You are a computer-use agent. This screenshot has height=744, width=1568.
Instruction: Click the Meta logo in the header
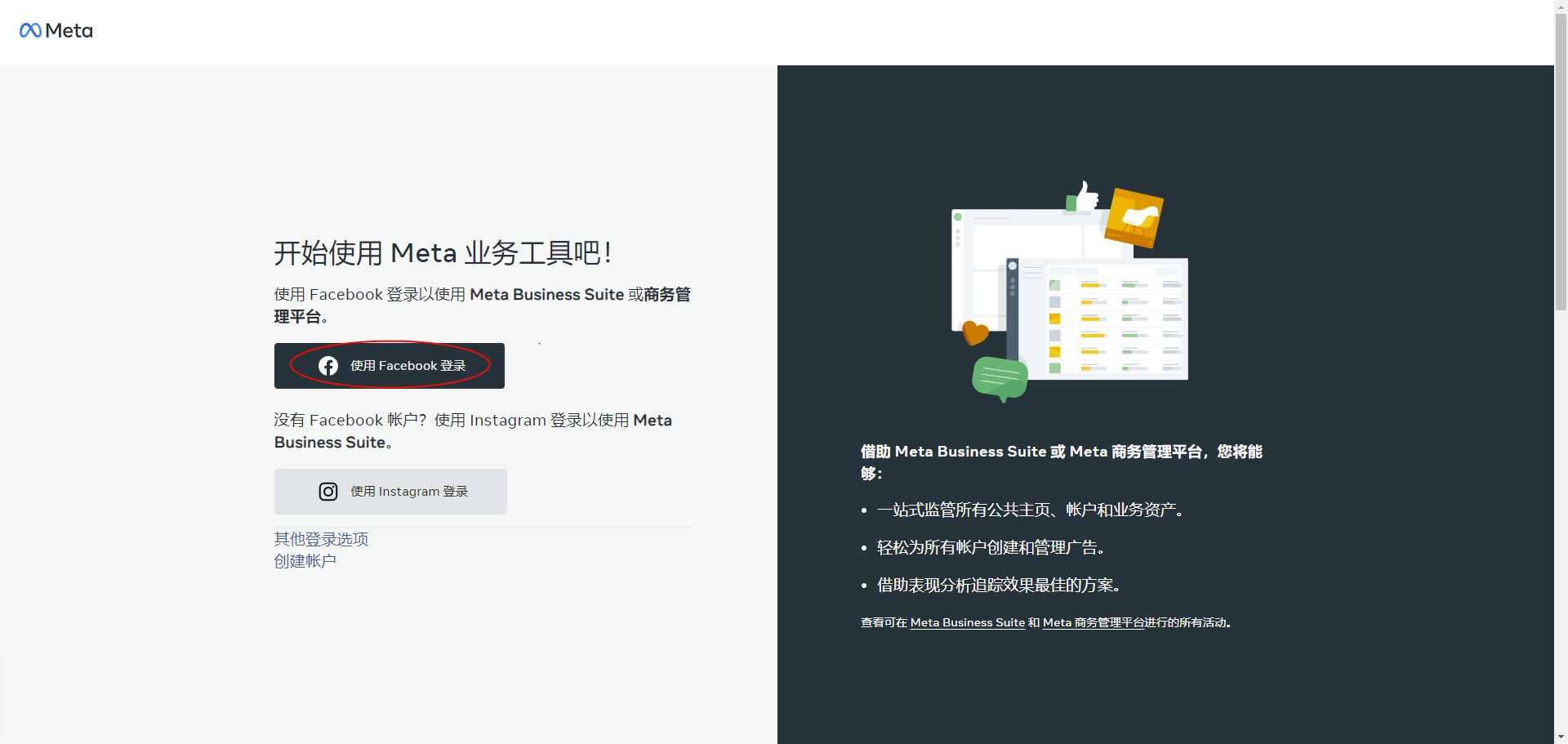point(55,31)
